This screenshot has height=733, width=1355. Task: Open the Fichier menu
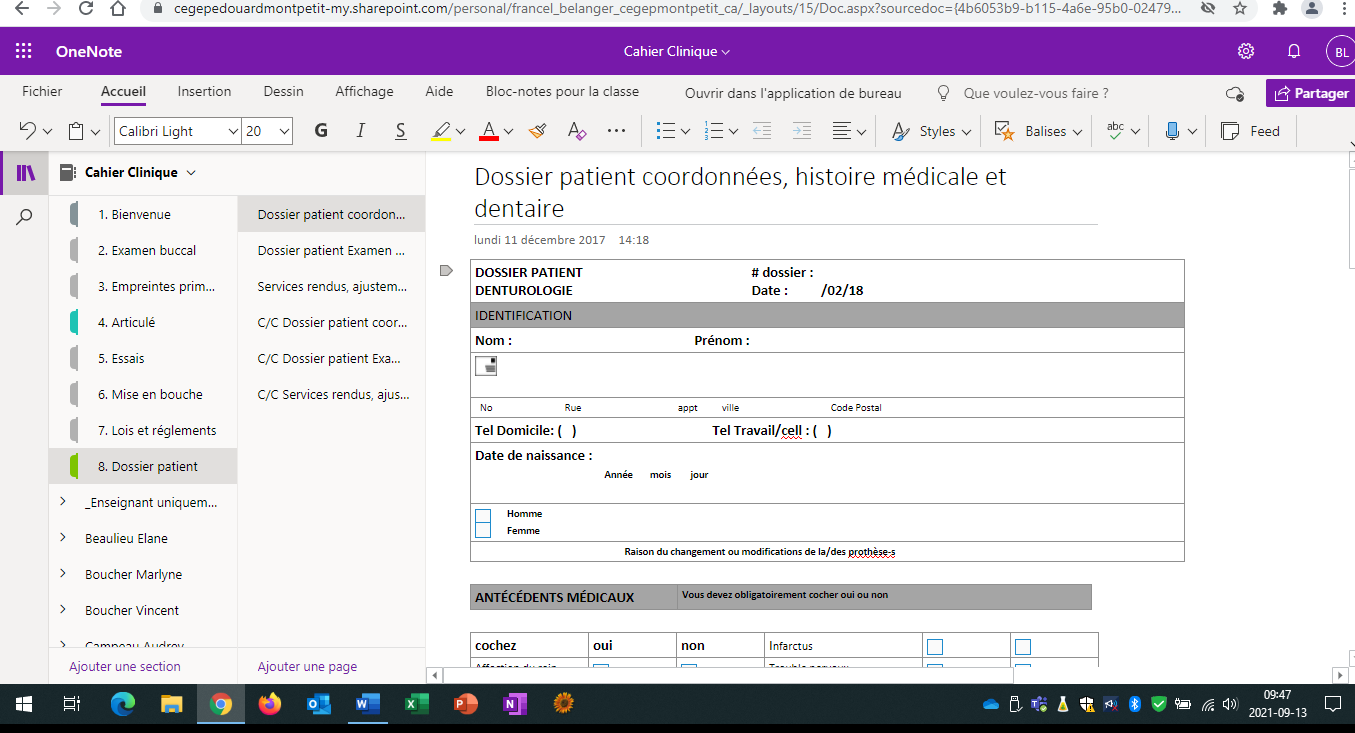[x=42, y=91]
